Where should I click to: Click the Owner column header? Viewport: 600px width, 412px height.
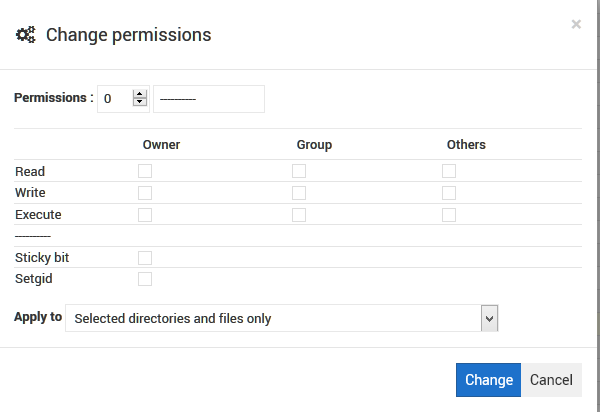[x=161, y=145]
